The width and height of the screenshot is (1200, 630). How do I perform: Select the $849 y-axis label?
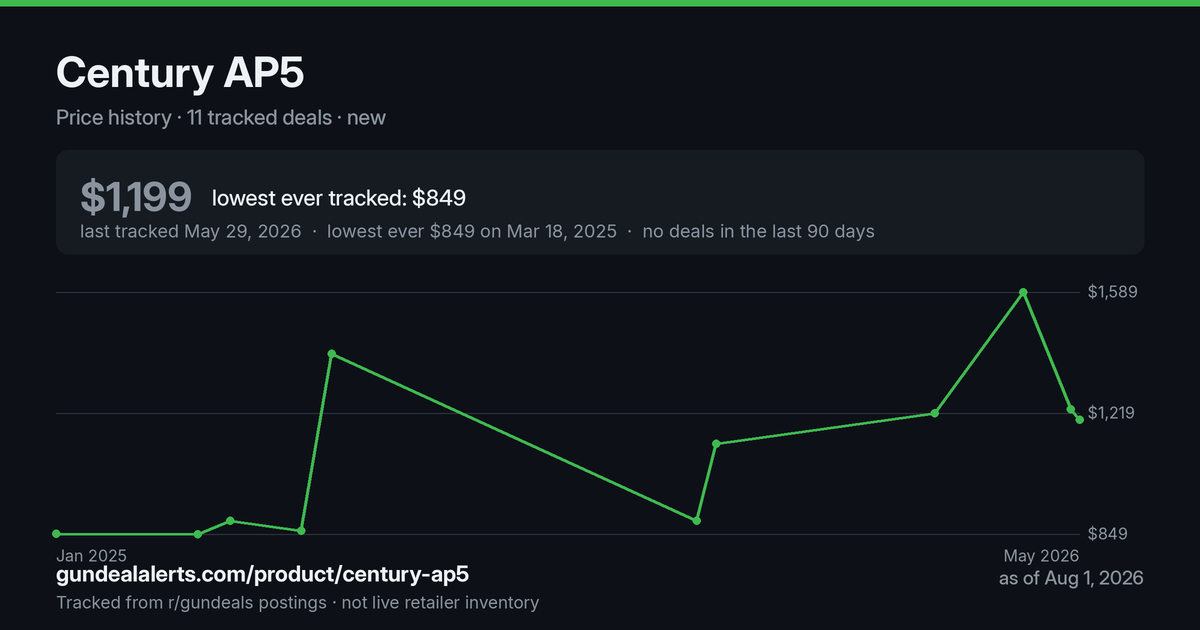[1108, 534]
